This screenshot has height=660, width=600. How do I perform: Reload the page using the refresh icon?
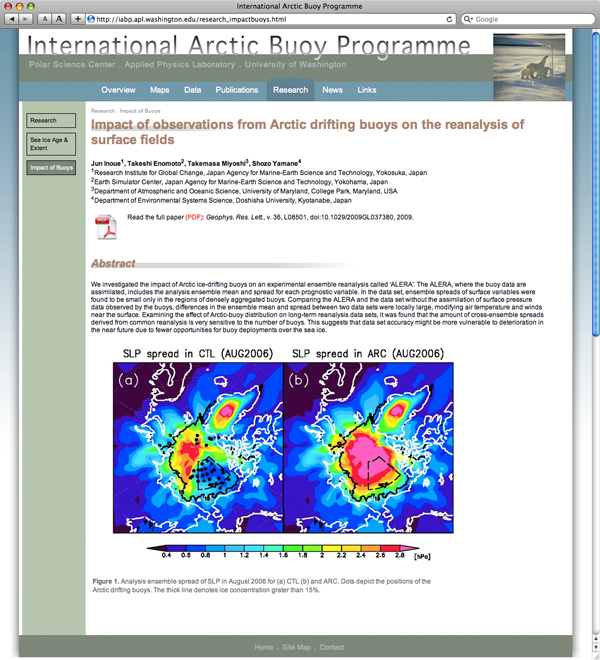click(x=449, y=19)
